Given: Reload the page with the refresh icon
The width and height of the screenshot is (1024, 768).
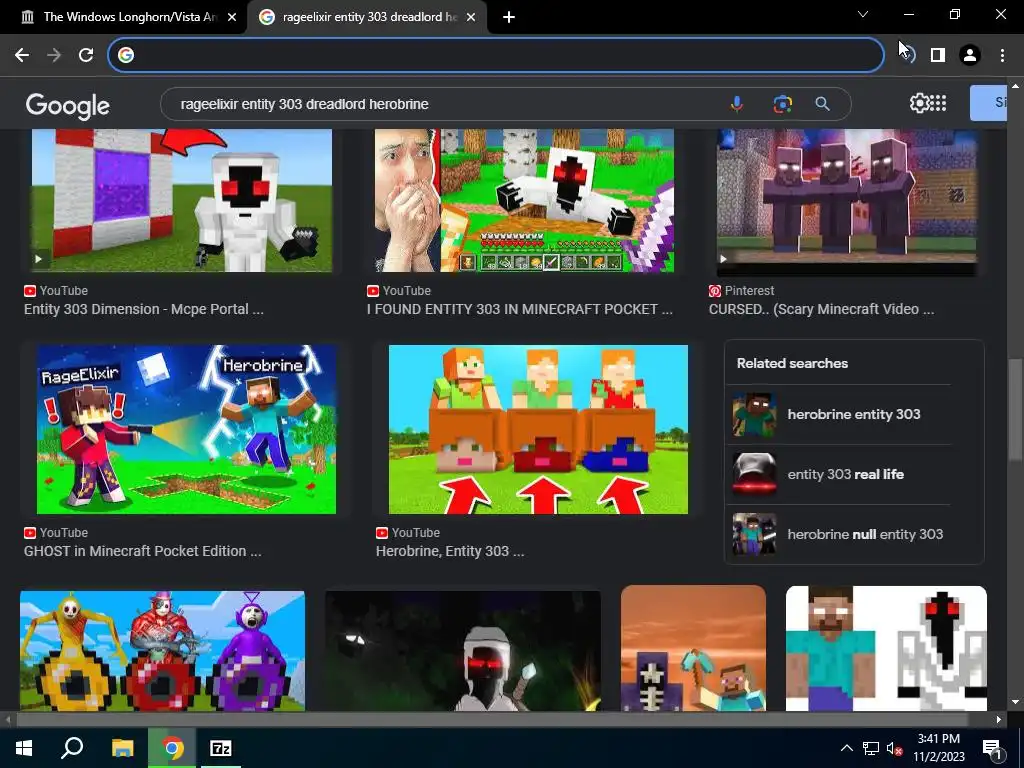Looking at the screenshot, I should pos(86,55).
